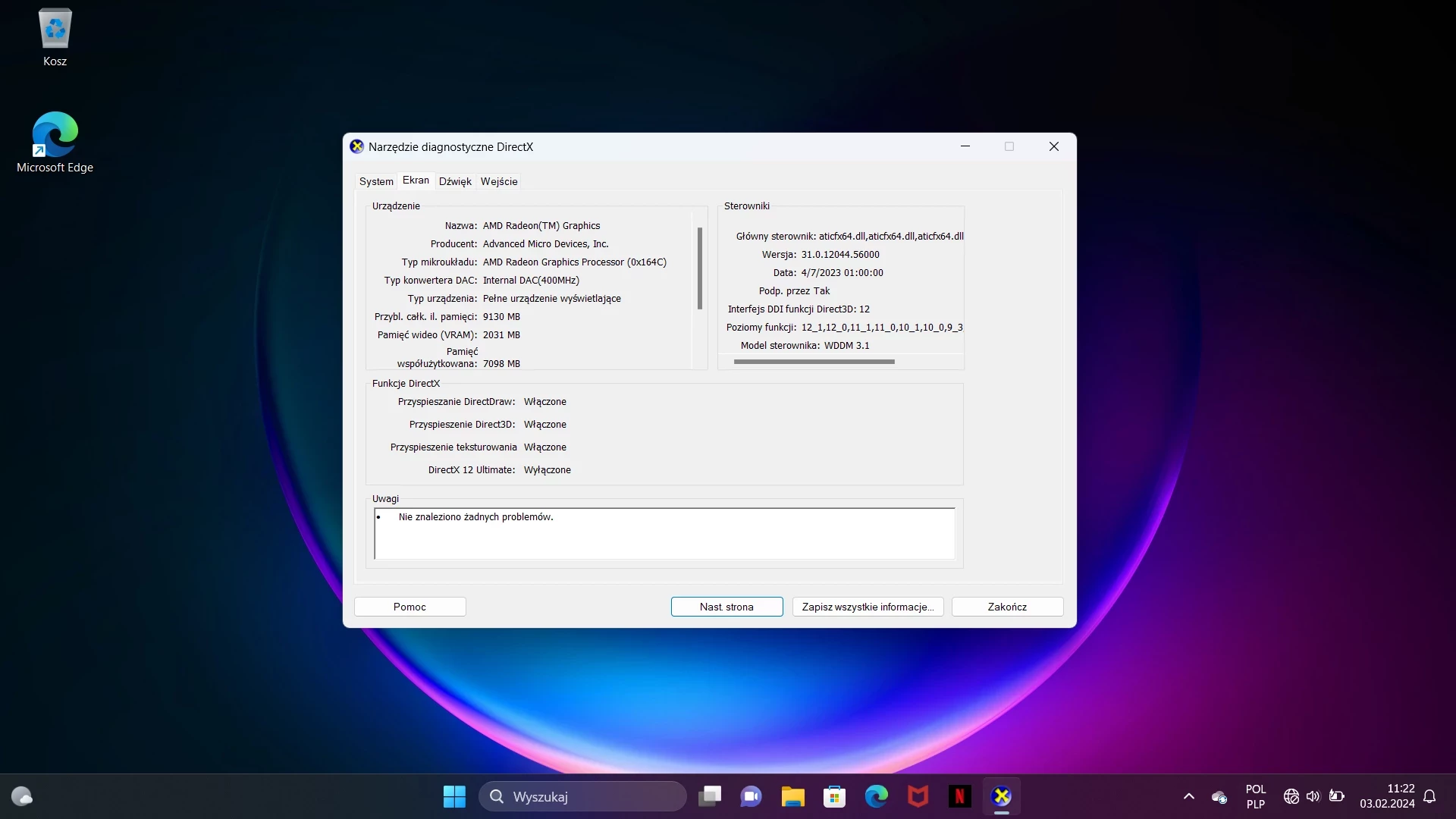Click the Advanced Micro Devices, Inc. value
The height and width of the screenshot is (819, 1456).
[x=546, y=244]
